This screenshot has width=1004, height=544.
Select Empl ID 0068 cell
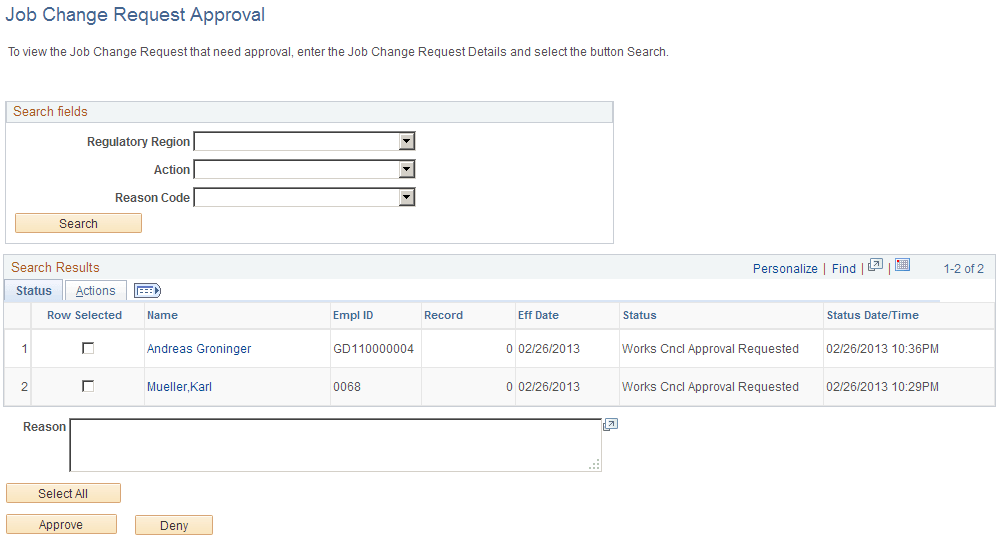347,387
